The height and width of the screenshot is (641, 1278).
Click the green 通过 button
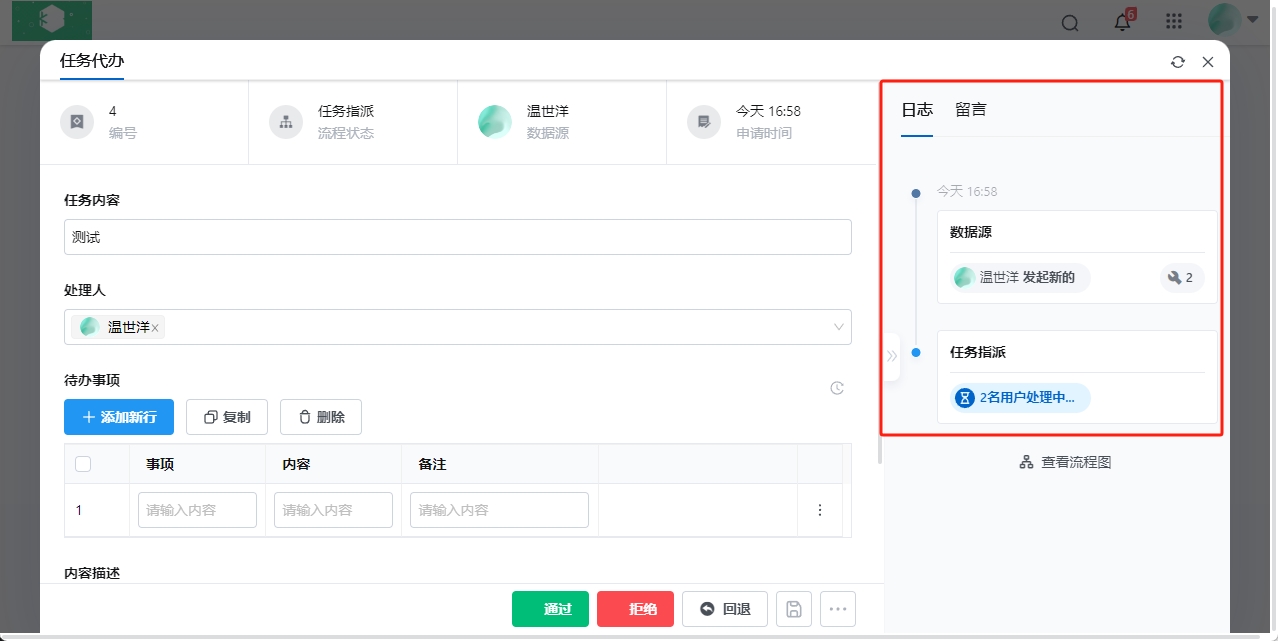tap(550, 609)
